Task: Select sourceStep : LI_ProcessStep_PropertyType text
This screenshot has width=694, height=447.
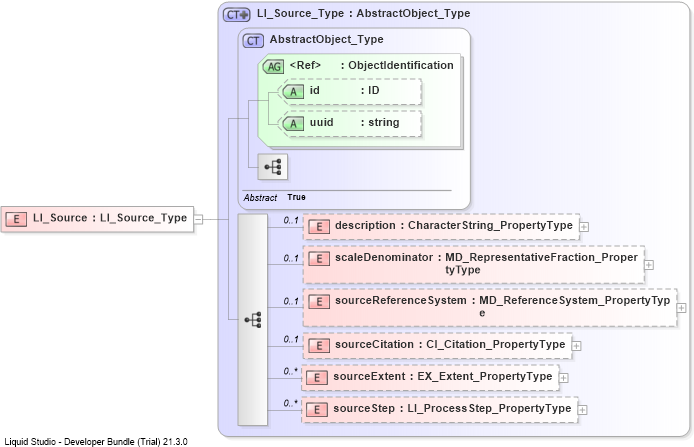Action: [x=452, y=408]
